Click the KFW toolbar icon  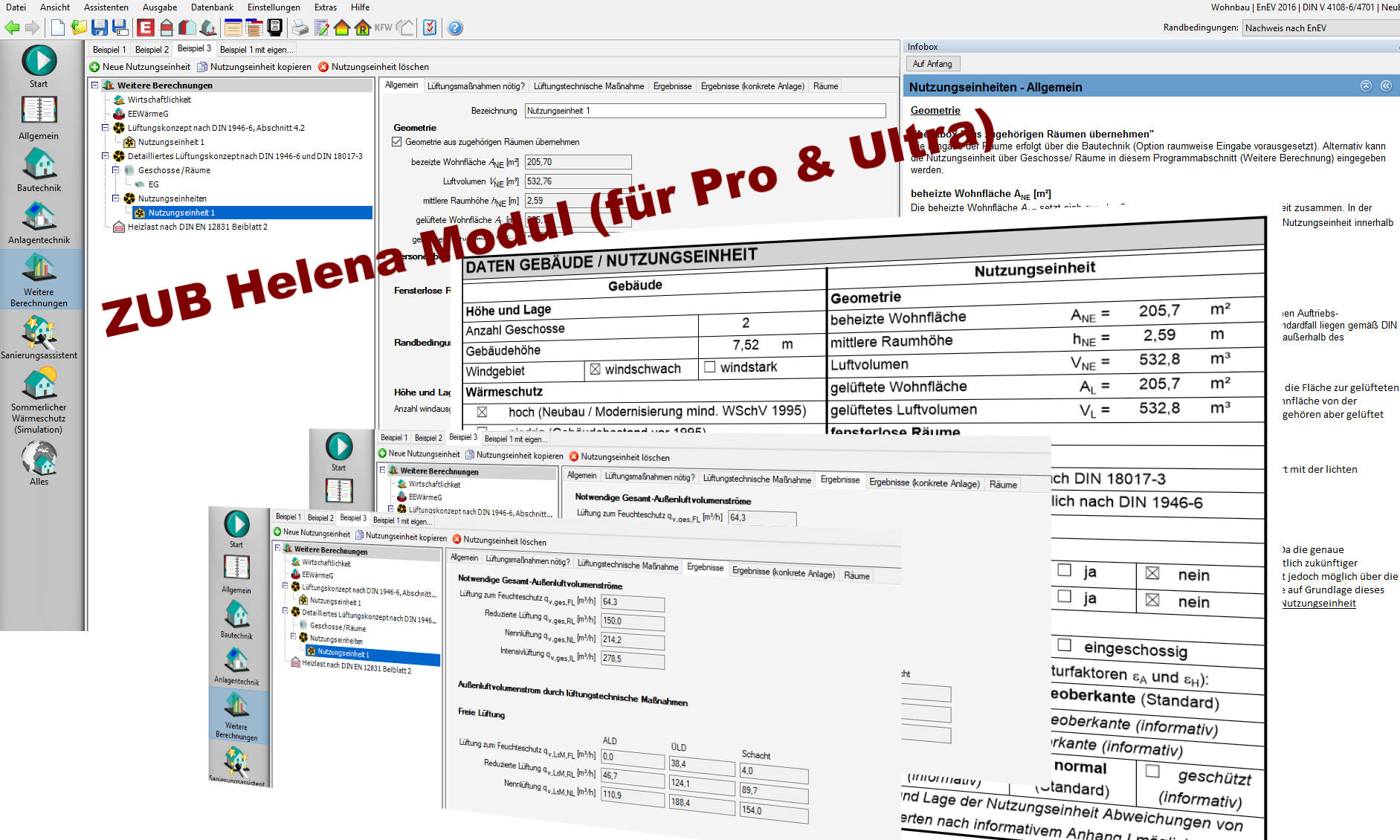coord(383,28)
